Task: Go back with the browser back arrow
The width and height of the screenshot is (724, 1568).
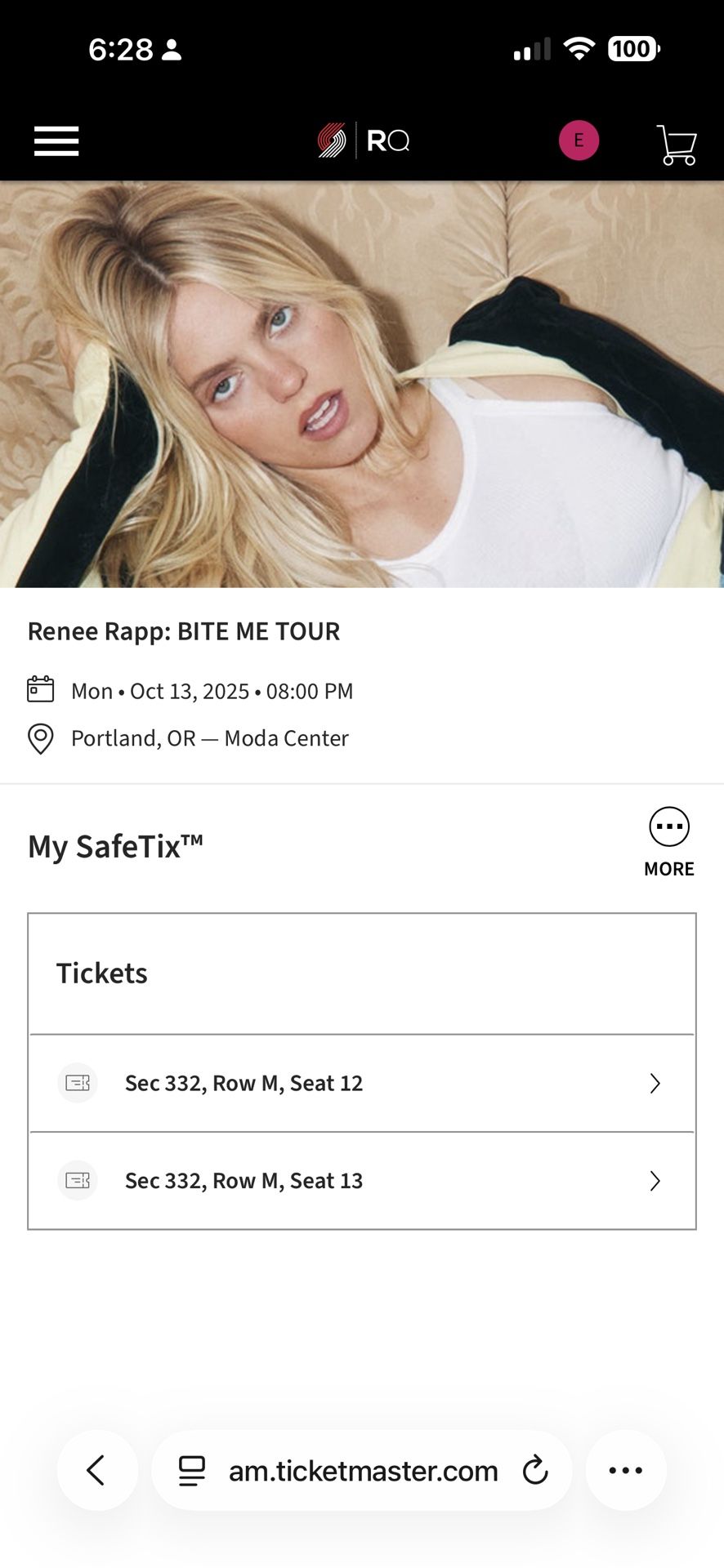Action: 96,1470
